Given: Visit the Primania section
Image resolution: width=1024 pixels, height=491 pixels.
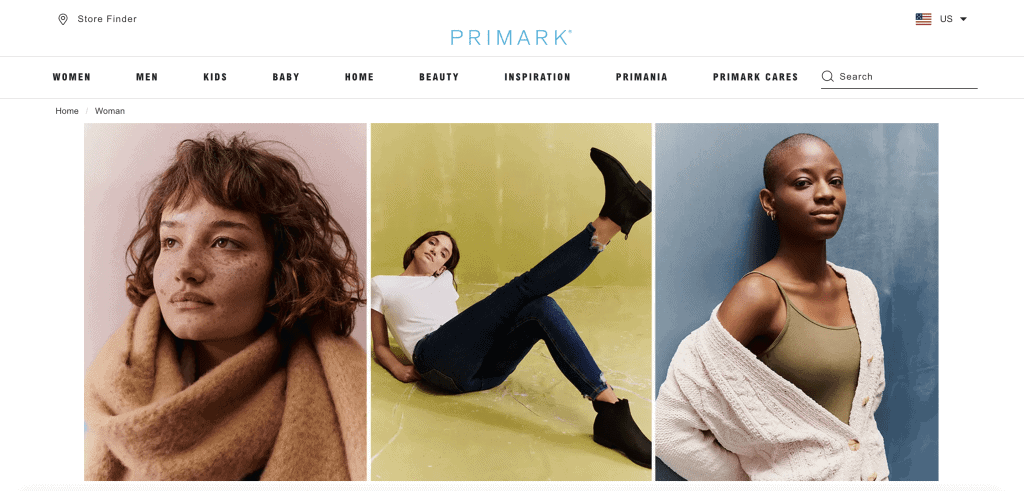Looking at the screenshot, I should coord(642,77).
